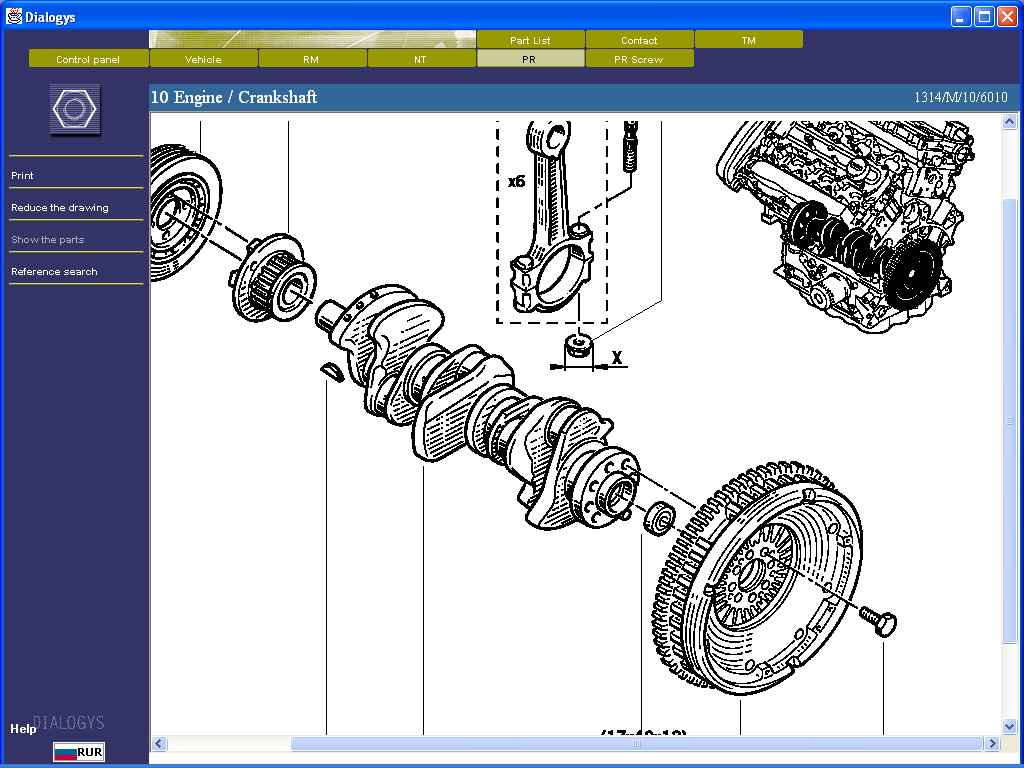Click the 10 Engine / Crankshaft heading
Image resolution: width=1024 pixels, height=768 pixels.
tap(234, 97)
